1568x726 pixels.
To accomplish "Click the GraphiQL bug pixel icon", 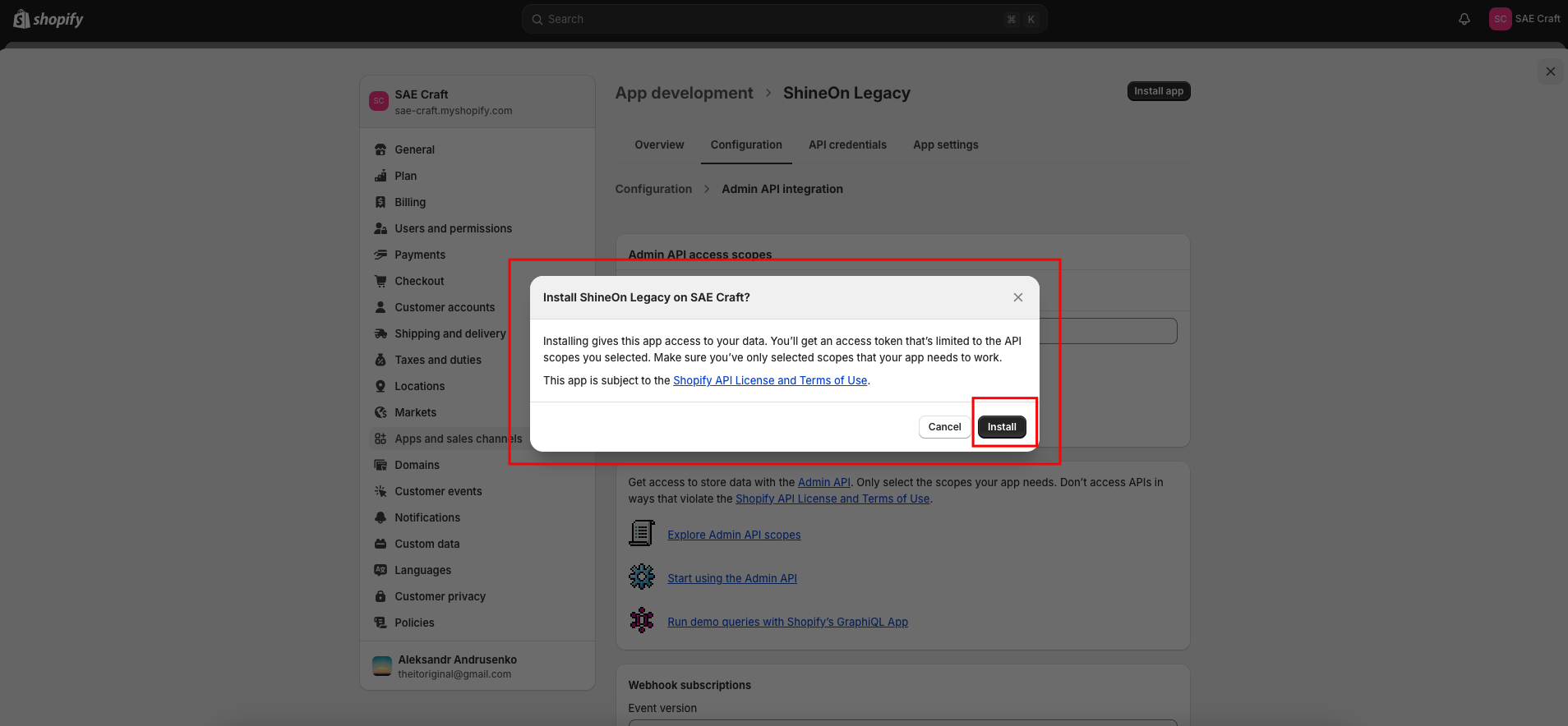I will [642, 620].
